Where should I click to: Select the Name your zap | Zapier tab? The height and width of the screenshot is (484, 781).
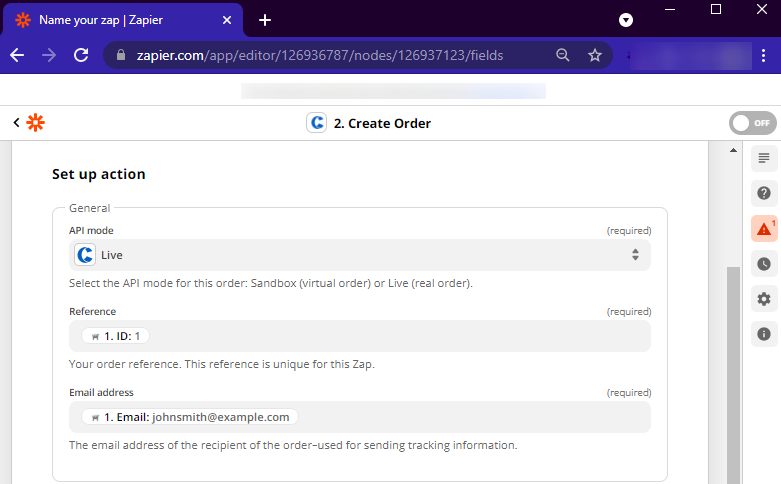(123, 20)
